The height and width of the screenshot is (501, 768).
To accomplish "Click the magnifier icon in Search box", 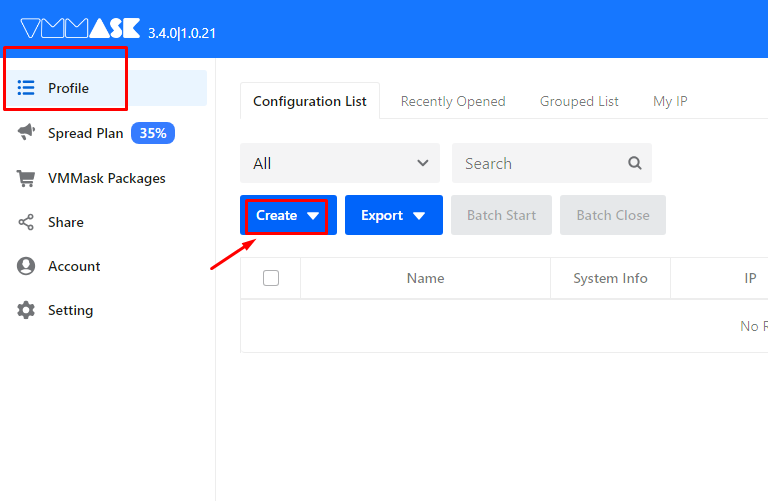I will click(634, 163).
